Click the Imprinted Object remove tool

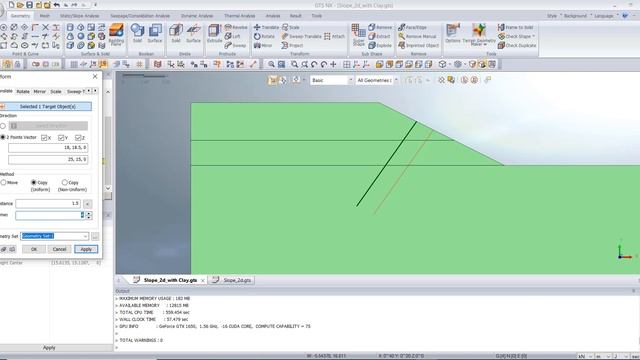[x=418, y=45]
